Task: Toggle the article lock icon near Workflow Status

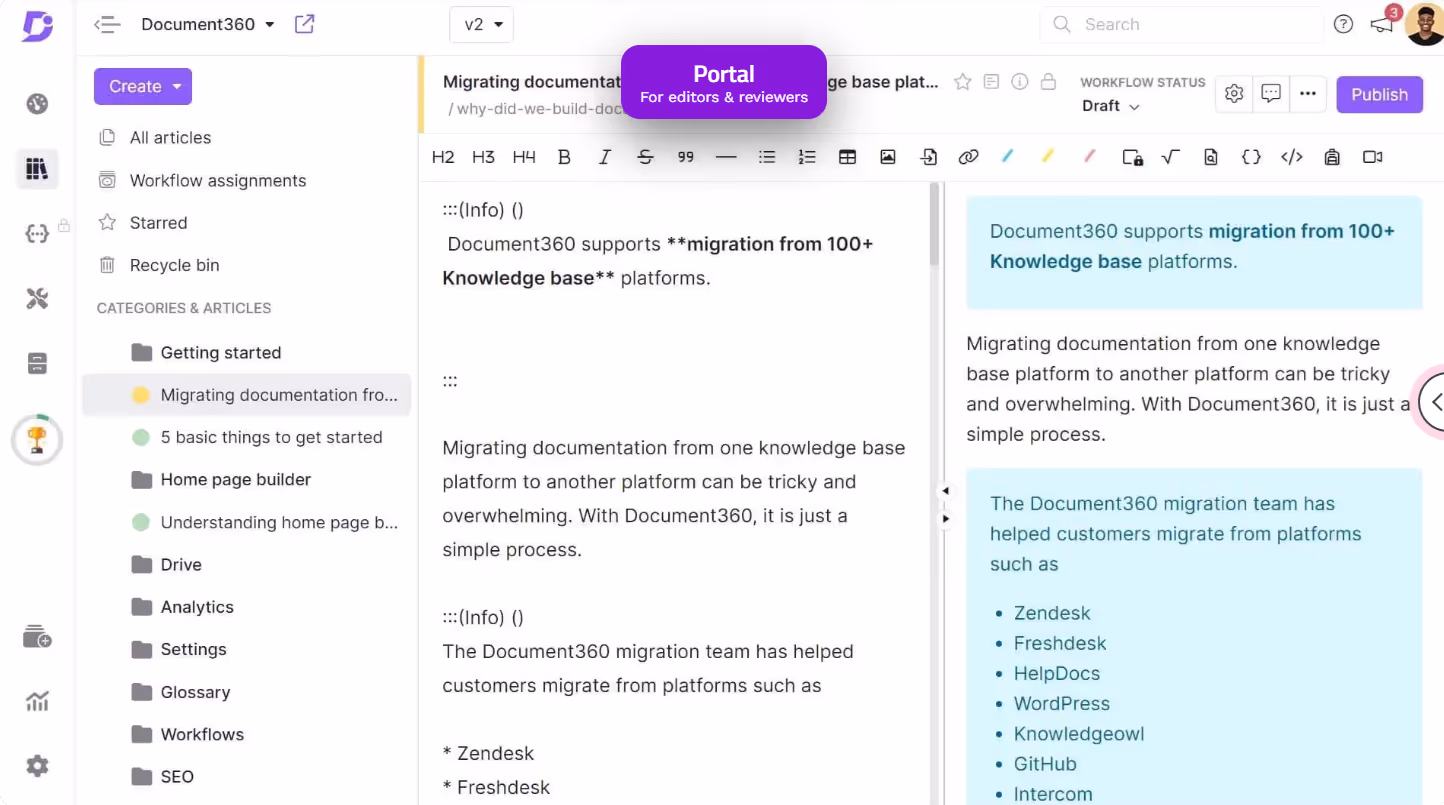Action: click(x=1048, y=82)
